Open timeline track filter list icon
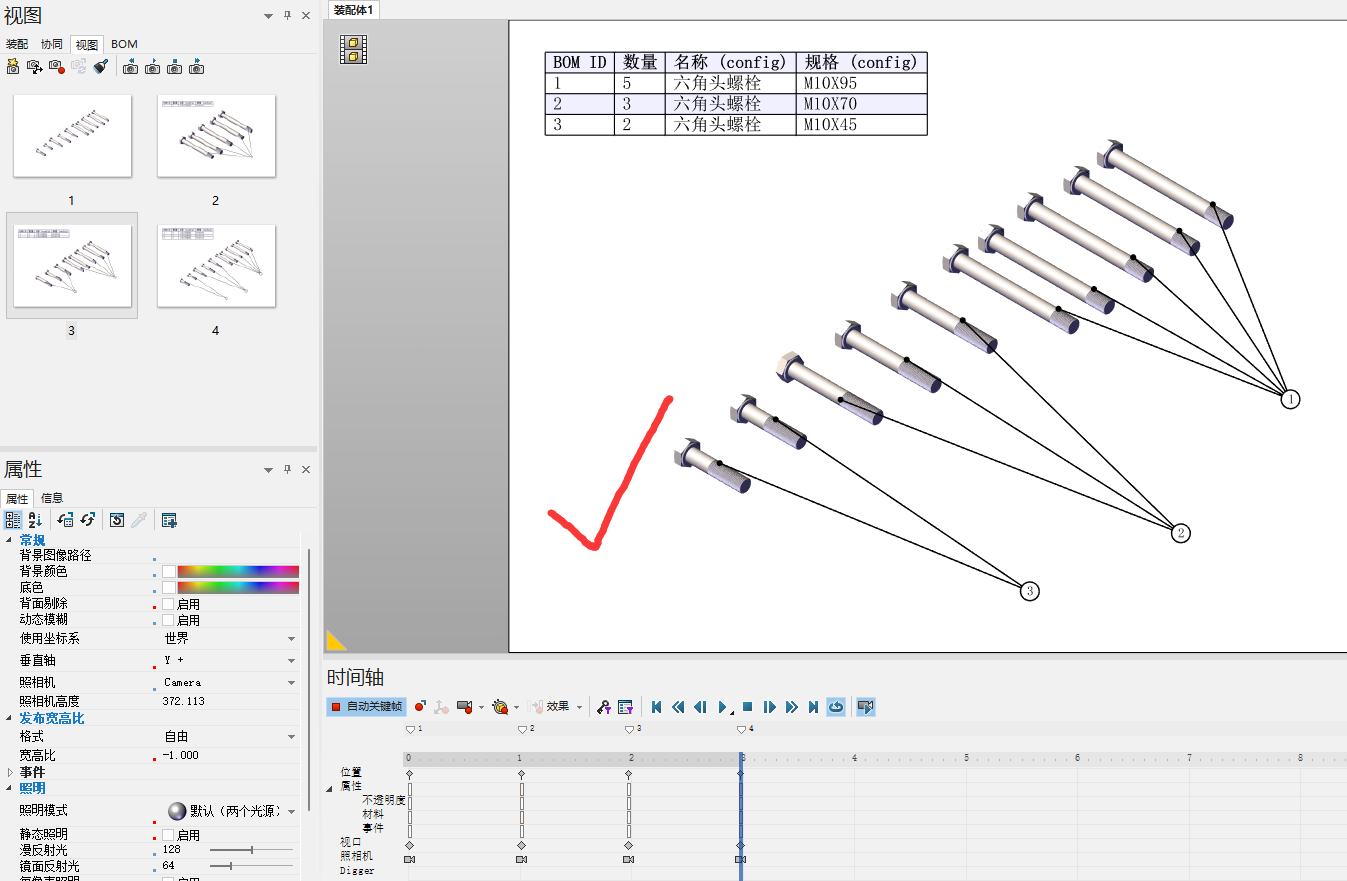The height and width of the screenshot is (881, 1347). coord(626,707)
